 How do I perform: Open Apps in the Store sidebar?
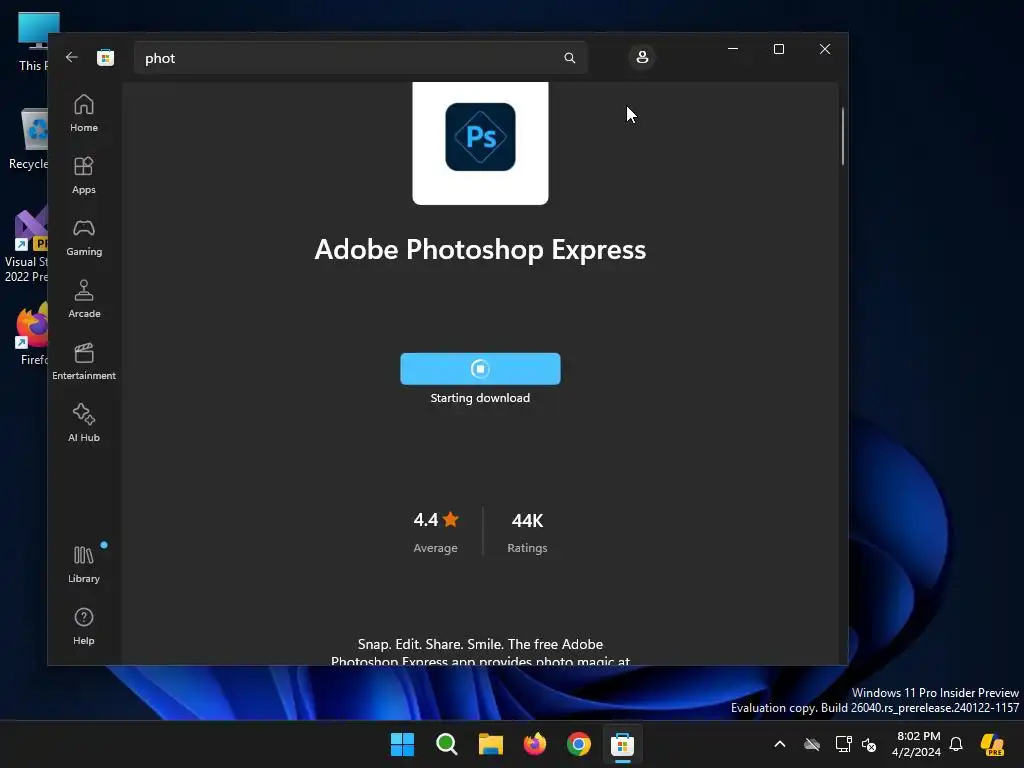pyautogui.click(x=84, y=175)
